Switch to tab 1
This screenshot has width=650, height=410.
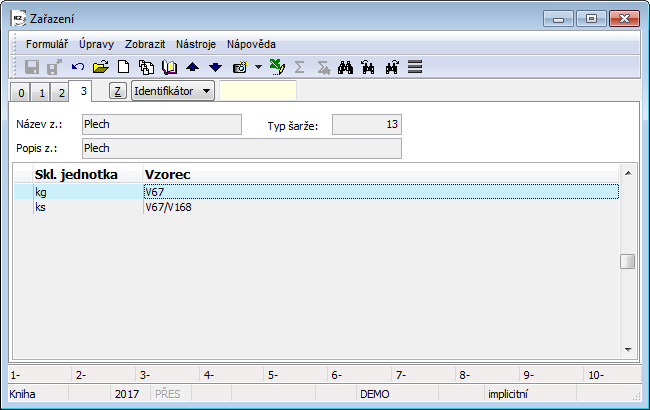[41, 92]
